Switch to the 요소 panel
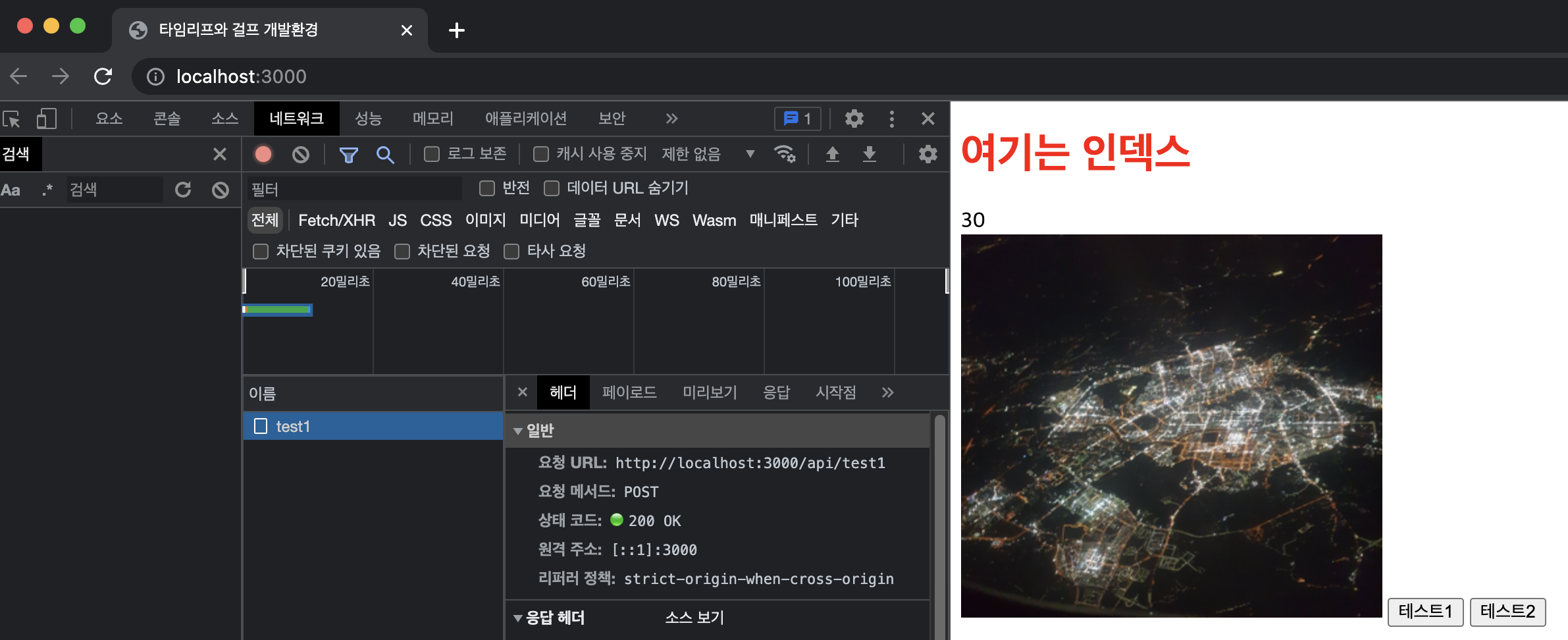Viewport: 1568px width, 640px height. click(109, 119)
